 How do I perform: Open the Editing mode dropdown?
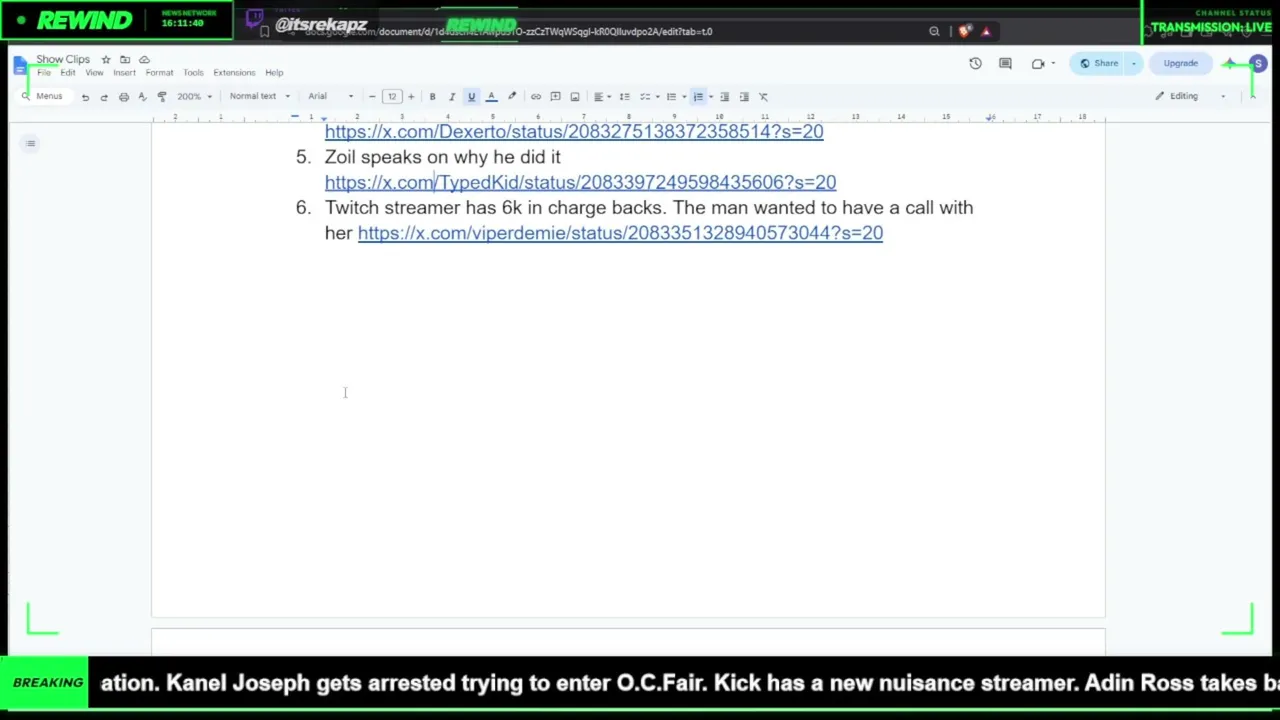click(x=1190, y=97)
